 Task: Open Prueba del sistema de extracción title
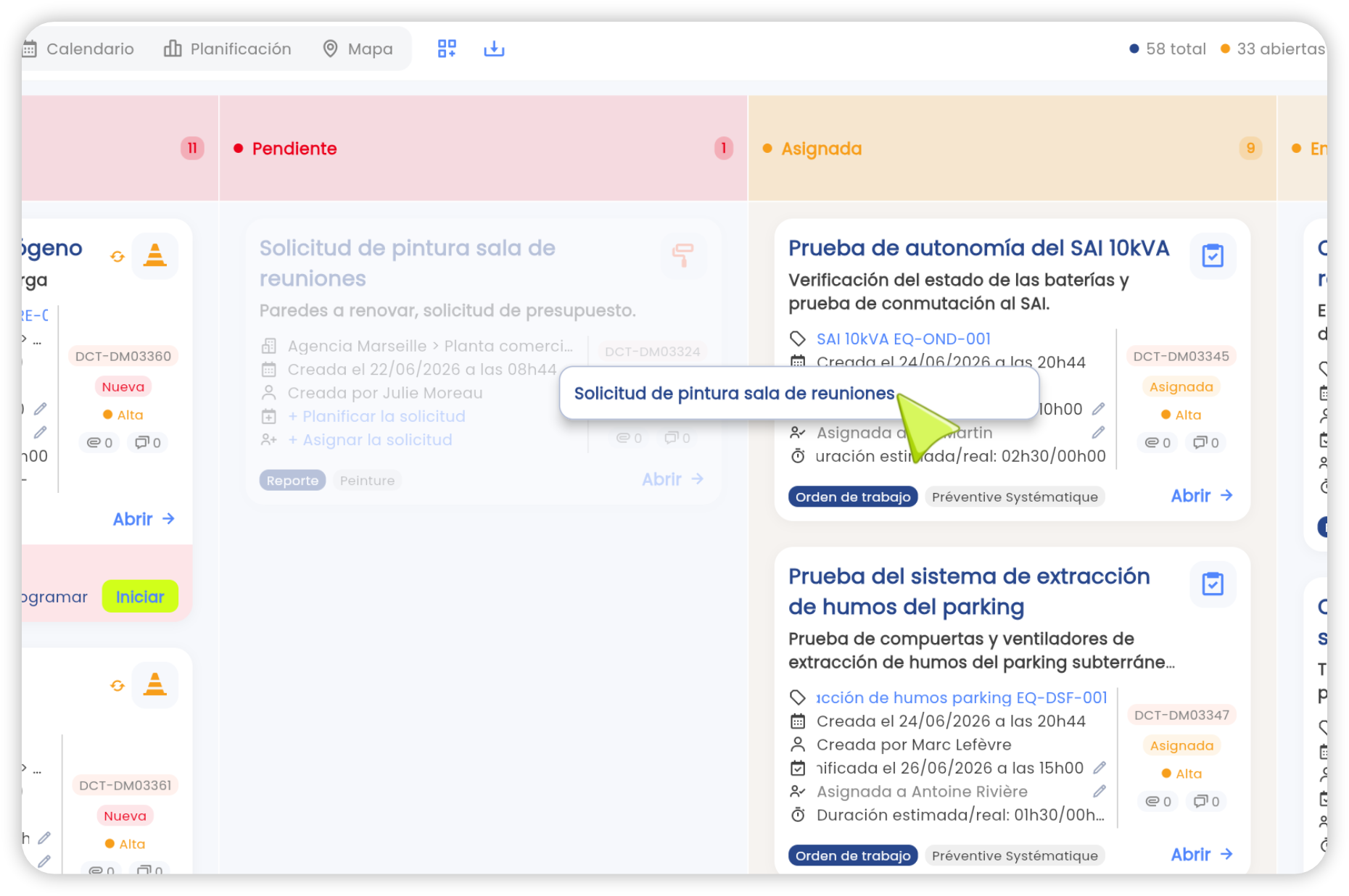[x=969, y=592]
